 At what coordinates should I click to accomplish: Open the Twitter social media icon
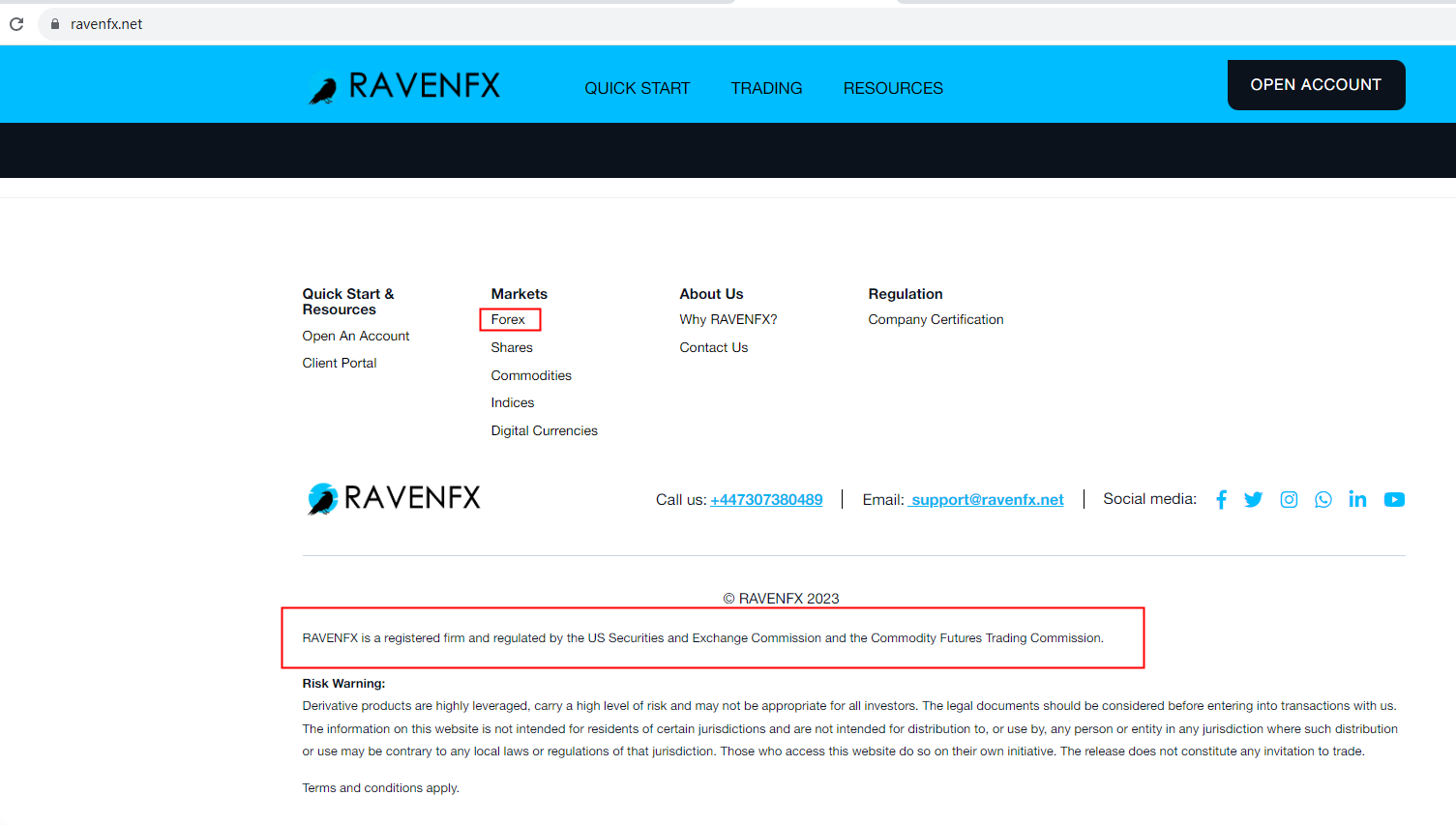pos(1254,499)
